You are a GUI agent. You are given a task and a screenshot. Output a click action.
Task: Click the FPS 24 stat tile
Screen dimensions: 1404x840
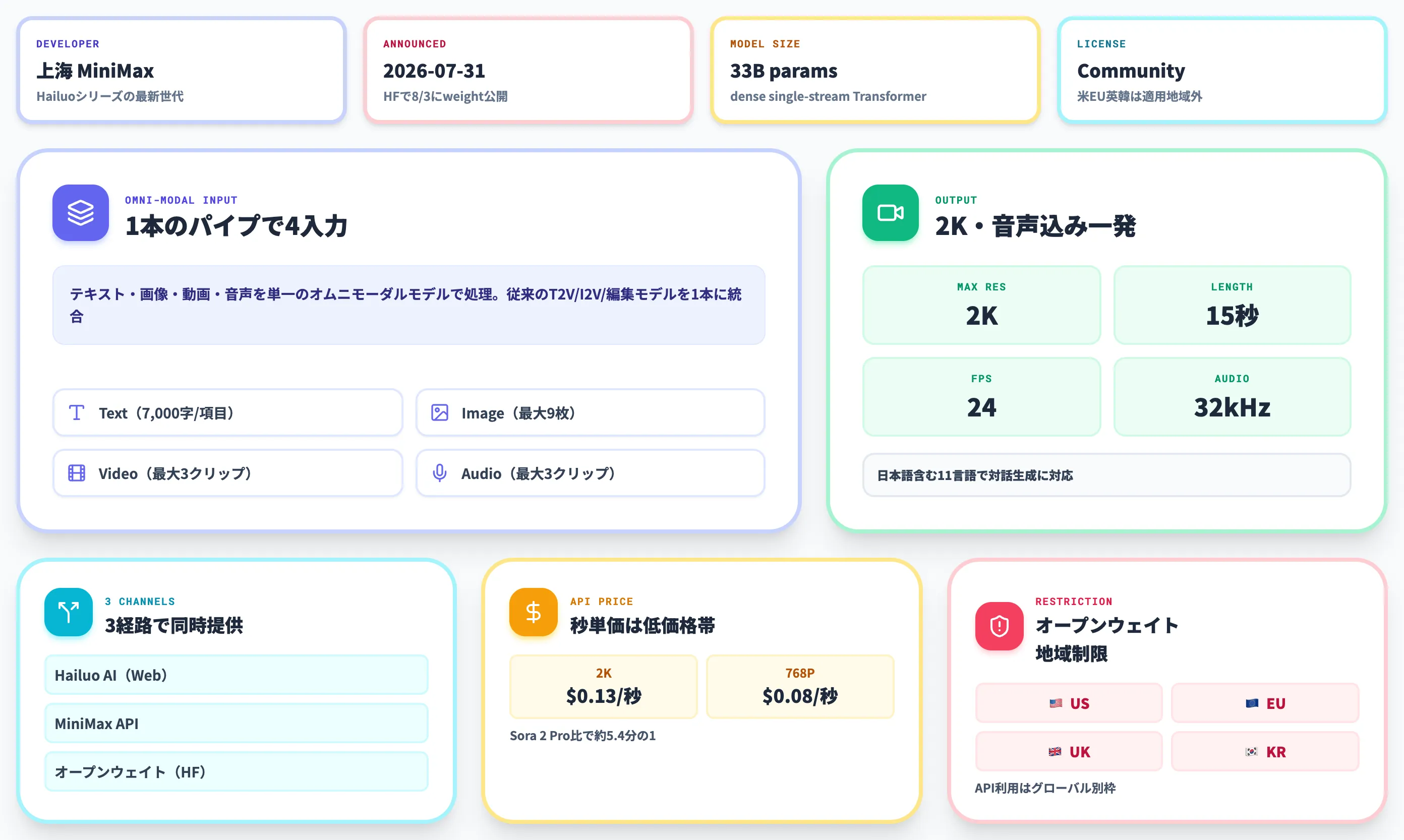click(982, 397)
